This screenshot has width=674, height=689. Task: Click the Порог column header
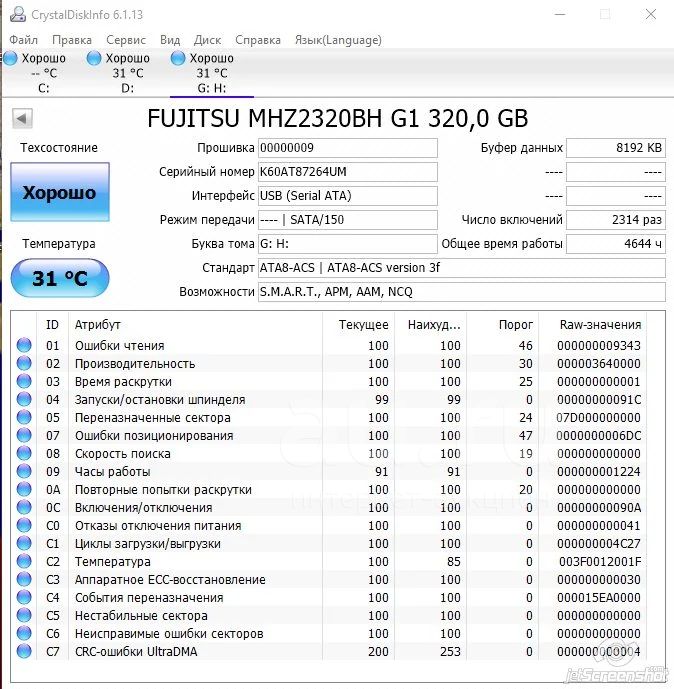point(503,325)
